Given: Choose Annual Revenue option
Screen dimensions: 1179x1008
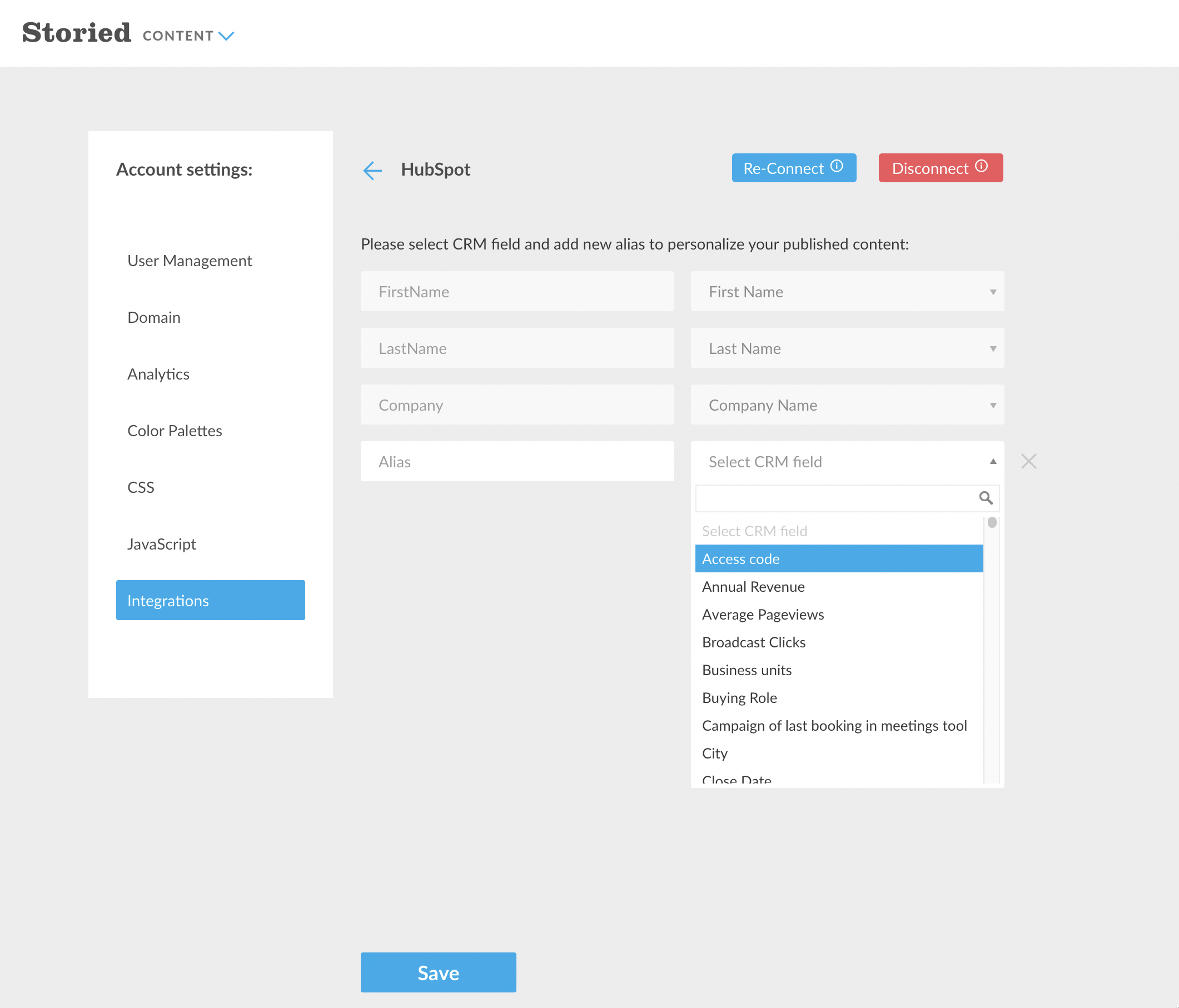Looking at the screenshot, I should [x=753, y=586].
